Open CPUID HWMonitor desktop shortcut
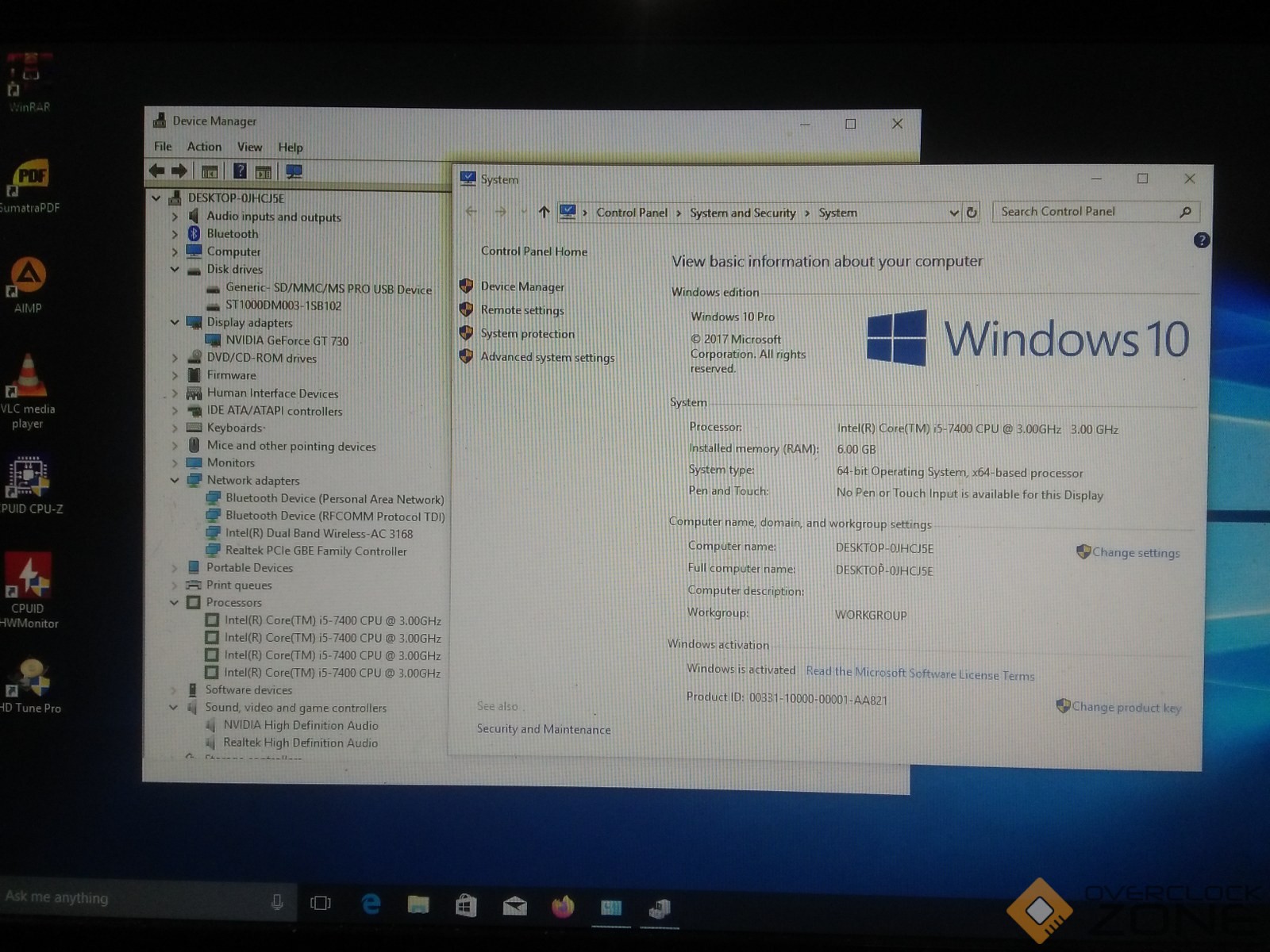The width and height of the screenshot is (1270, 952). (29, 590)
